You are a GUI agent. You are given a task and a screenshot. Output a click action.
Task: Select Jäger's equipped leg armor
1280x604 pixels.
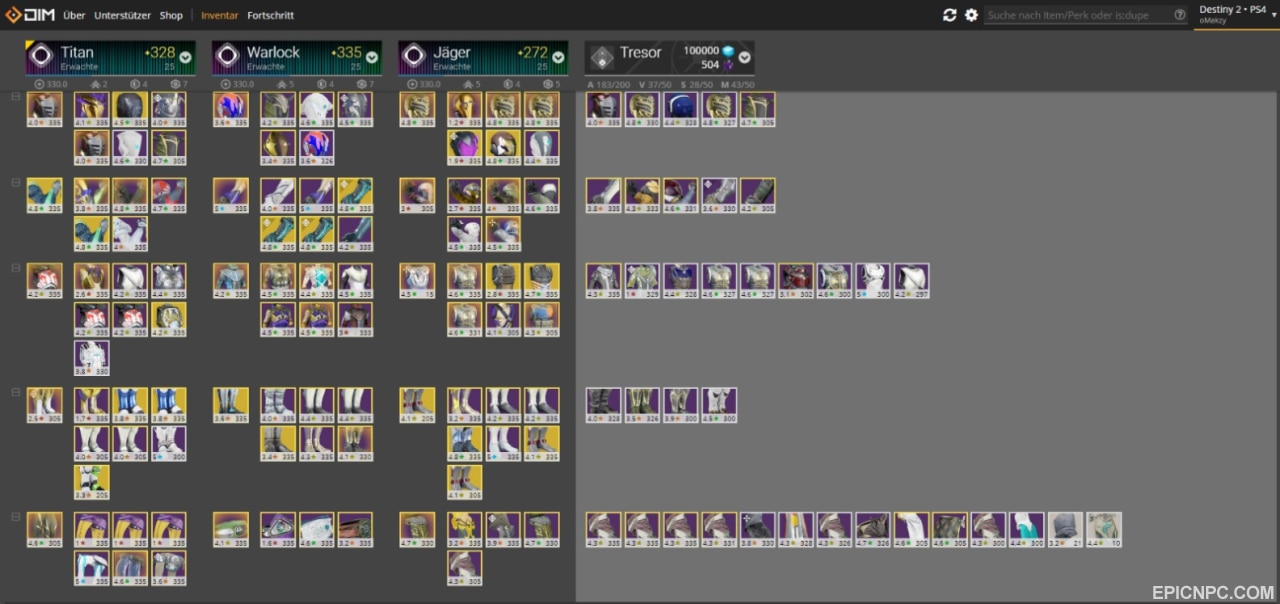click(418, 406)
